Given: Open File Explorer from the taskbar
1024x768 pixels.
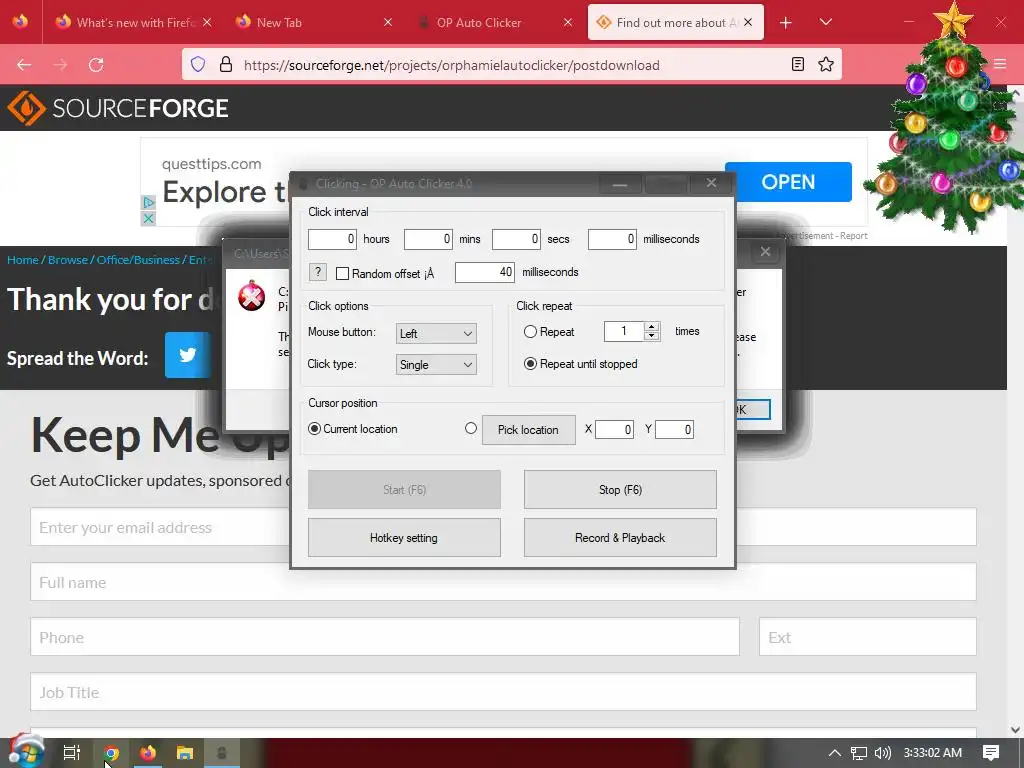Looking at the screenshot, I should click(x=185, y=752).
